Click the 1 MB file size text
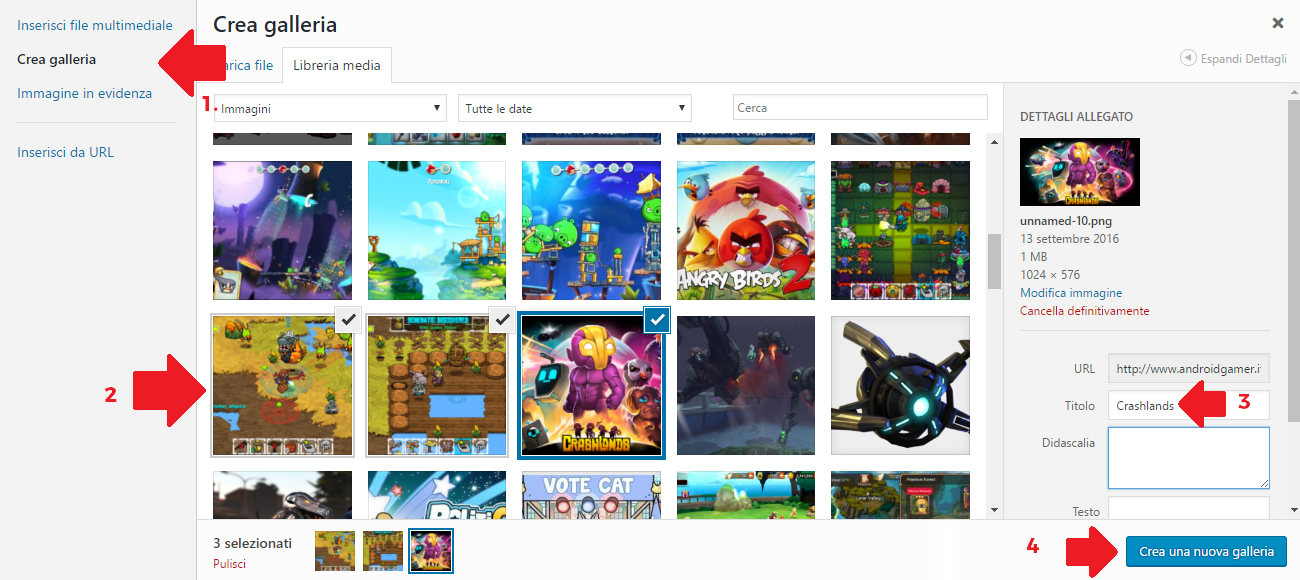Screen dimensions: 1300x580 [1034, 257]
